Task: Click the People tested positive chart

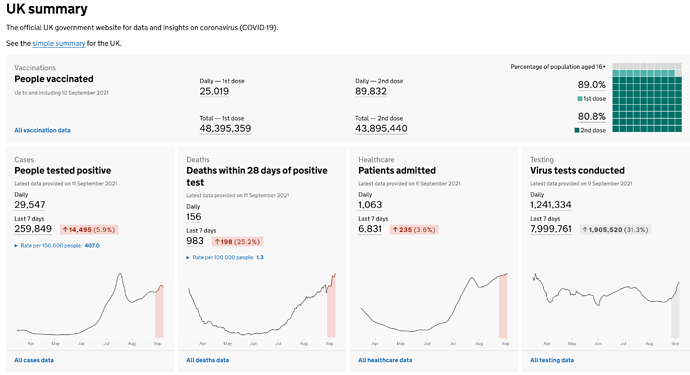Action: pyautogui.click(x=90, y=309)
